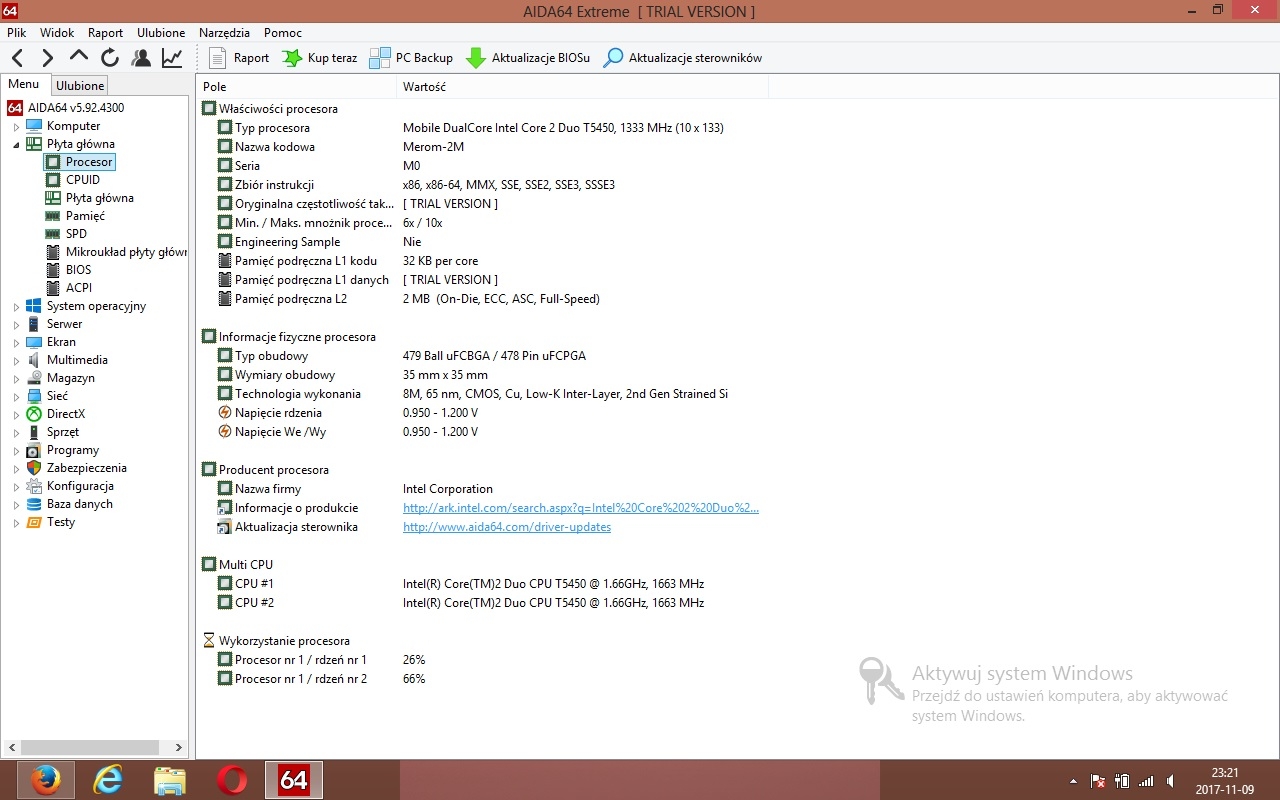Screen dimensions: 1280x800
Task: Refresh the view with the circular arrow icon
Action: click(x=110, y=58)
